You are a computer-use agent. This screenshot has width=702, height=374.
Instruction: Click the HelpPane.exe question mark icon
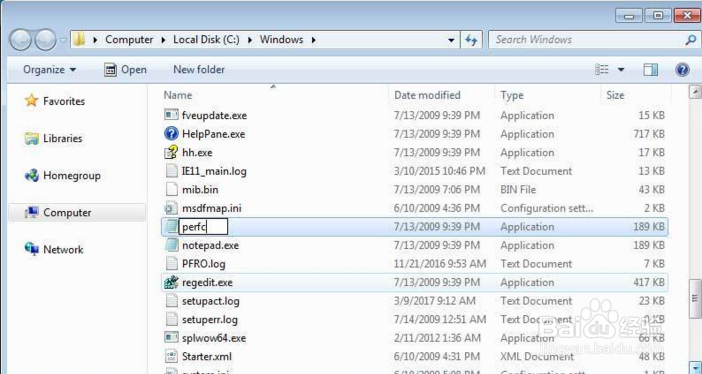(x=171, y=133)
